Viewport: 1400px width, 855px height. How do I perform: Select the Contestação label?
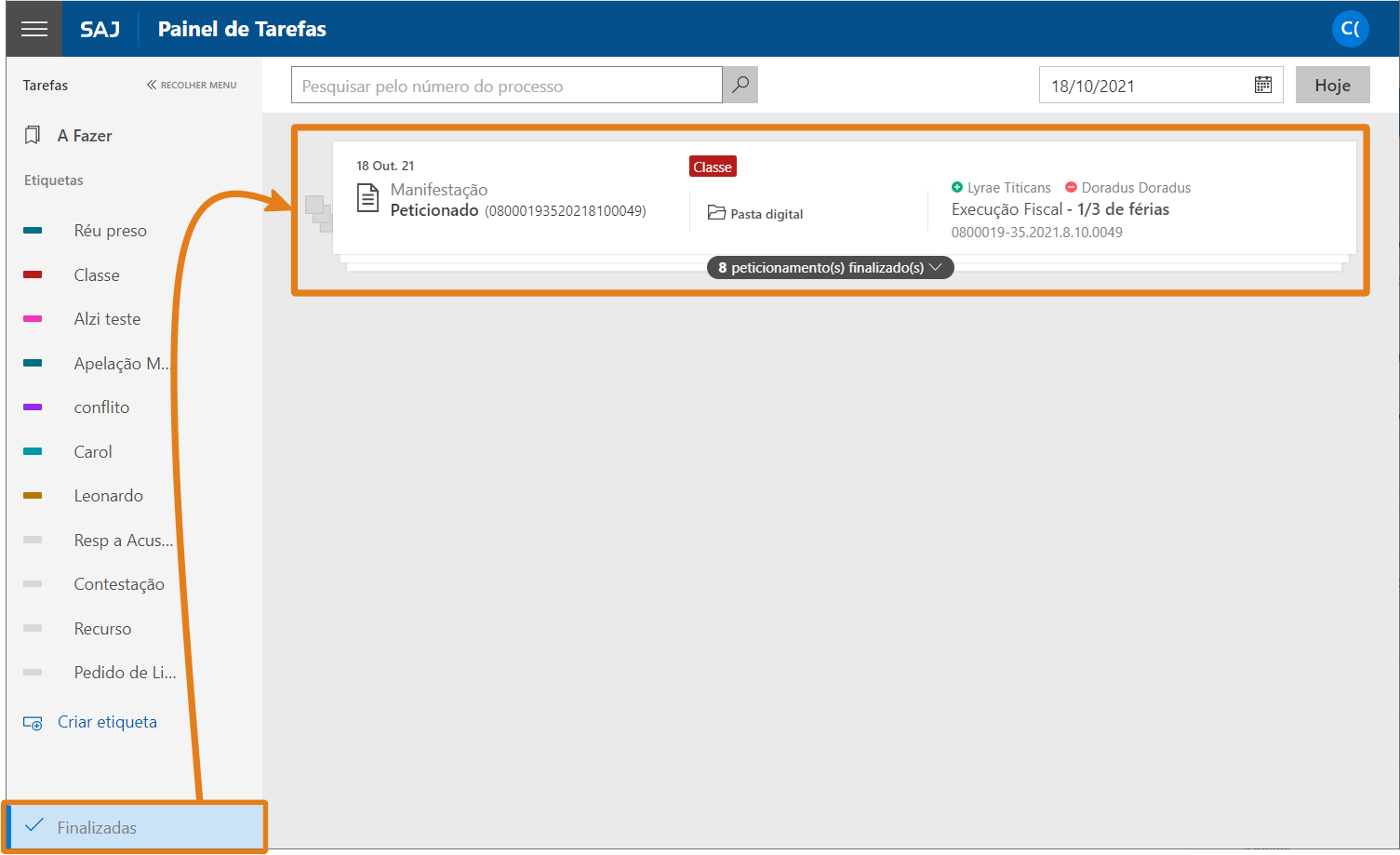[x=119, y=584]
